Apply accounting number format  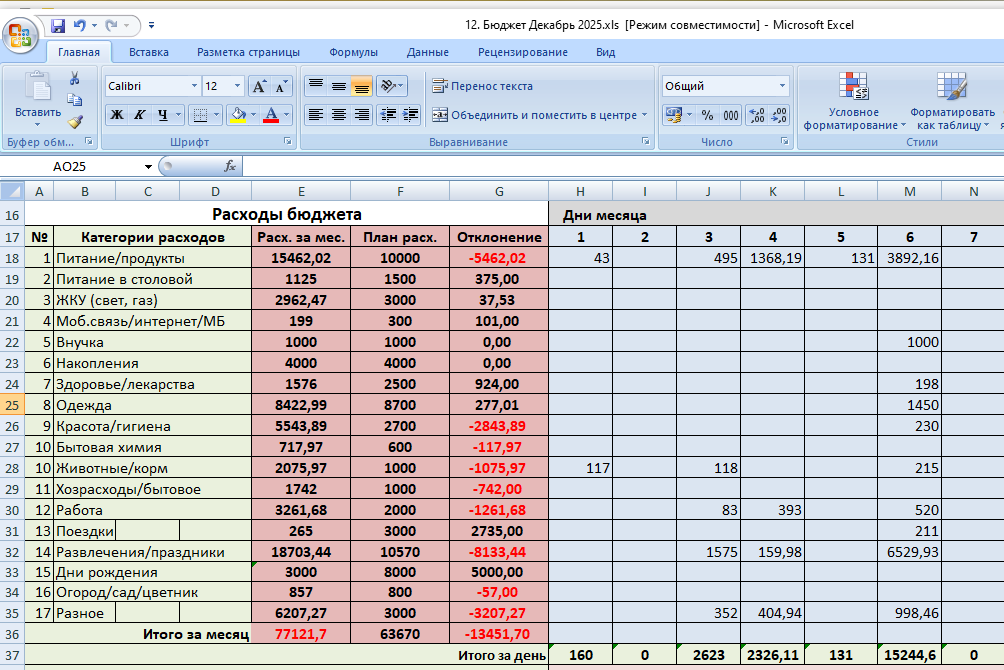click(674, 115)
